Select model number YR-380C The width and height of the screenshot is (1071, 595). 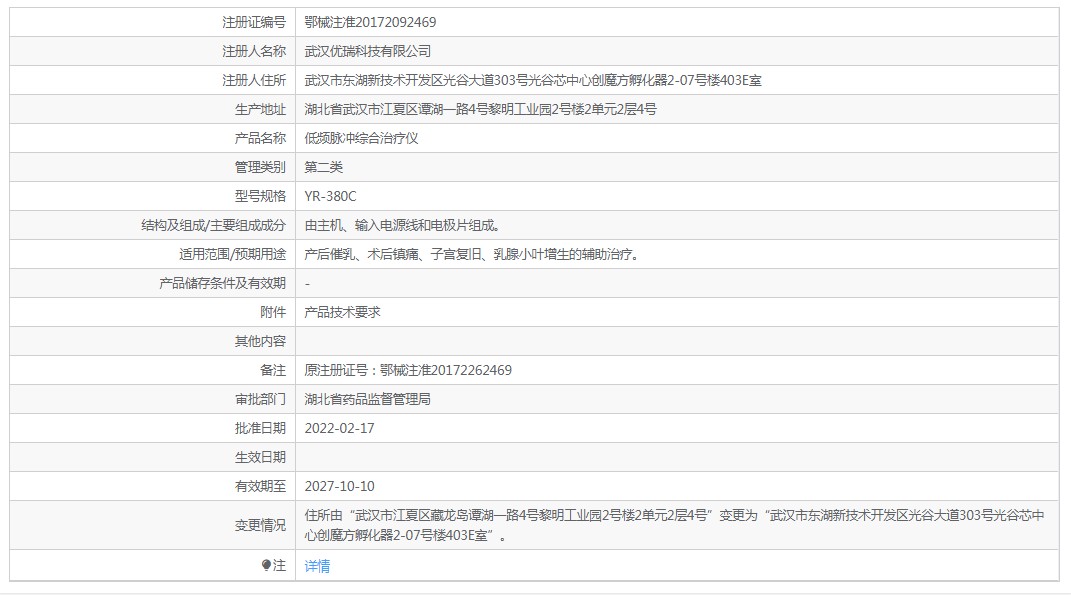click(331, 196)
